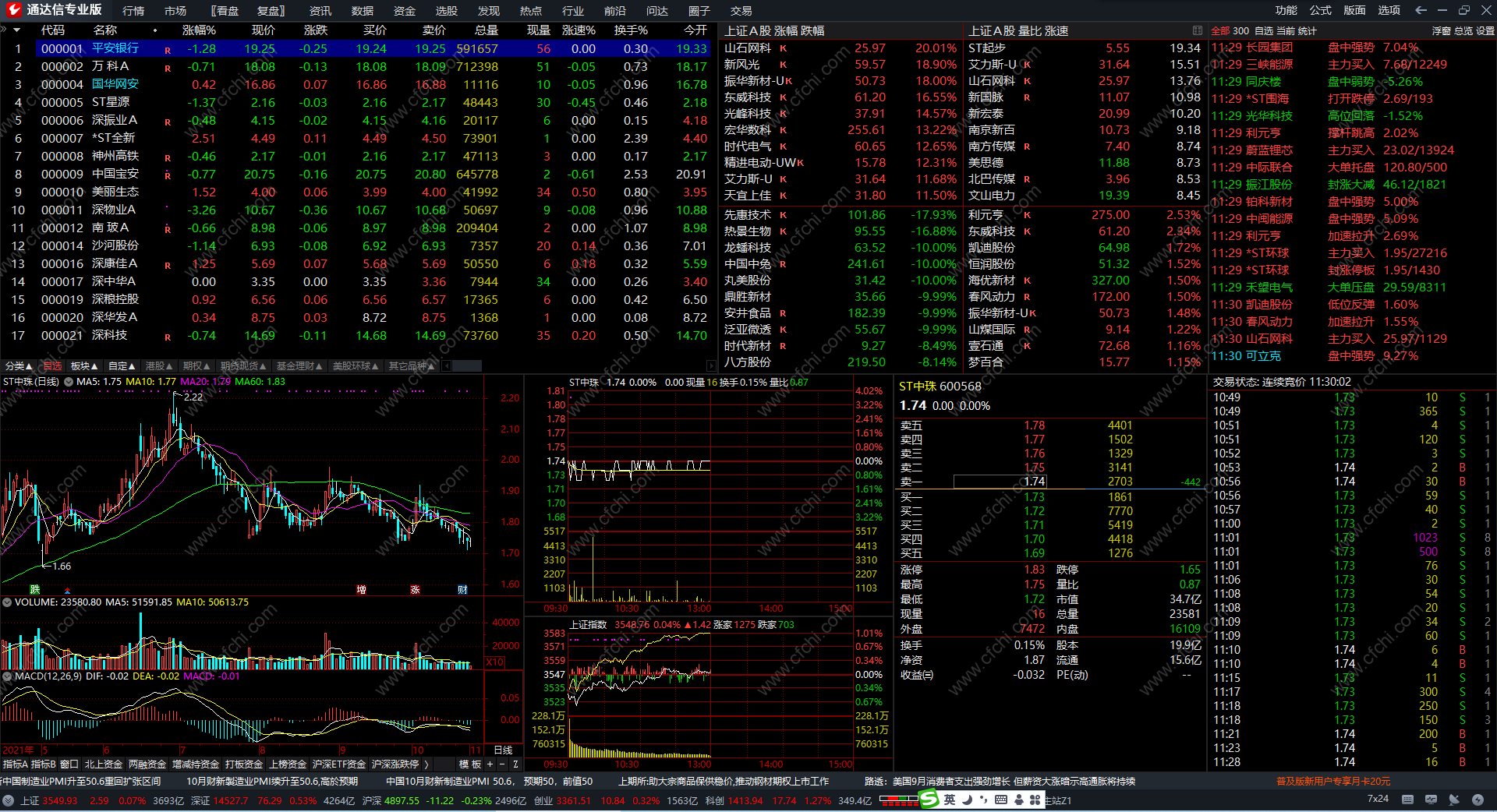Screen dimensions: 1497x812
Task: Open the 期权 dropdown tab
Action: coord(196,366)
